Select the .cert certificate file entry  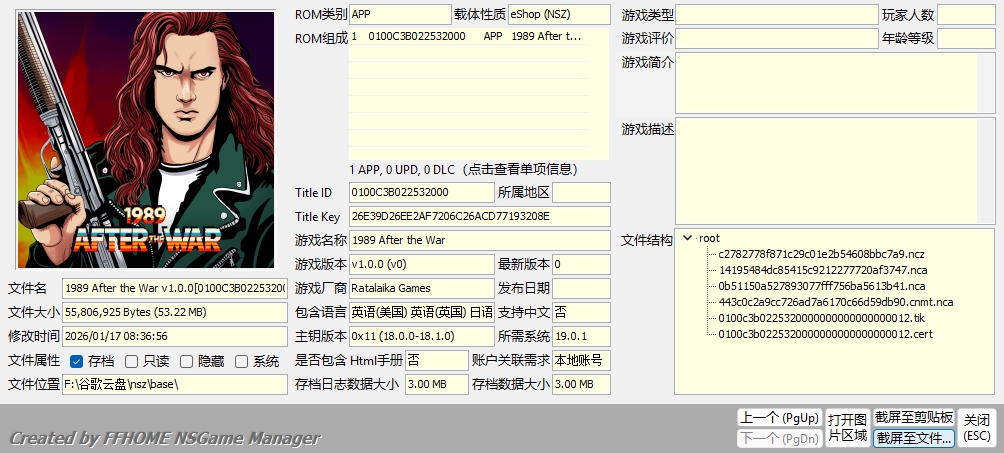(x=825, y=334)
